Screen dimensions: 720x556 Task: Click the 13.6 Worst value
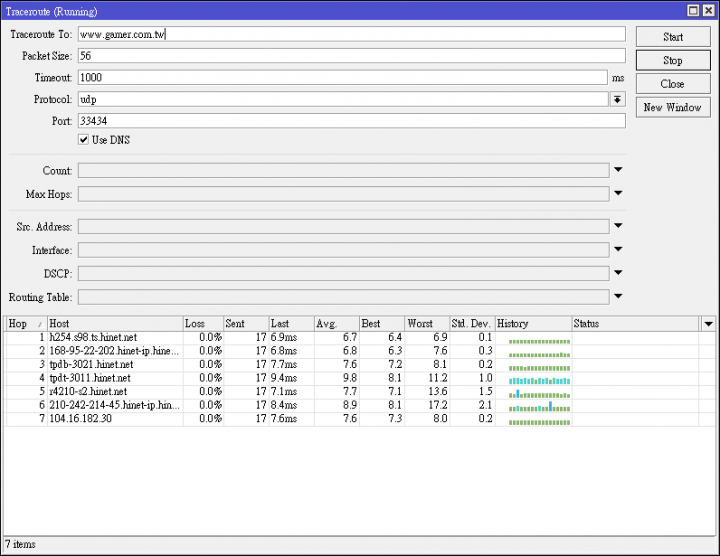click(x=438, y=392)
